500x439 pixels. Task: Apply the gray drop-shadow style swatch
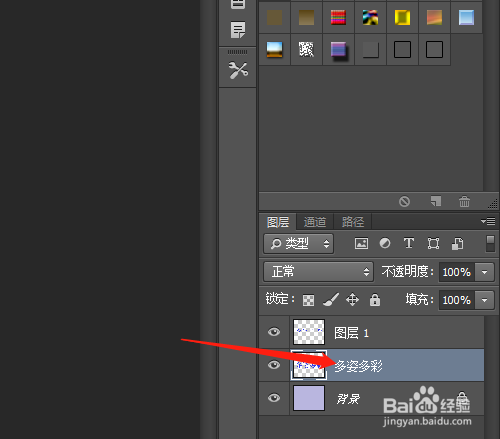point(370,50)
